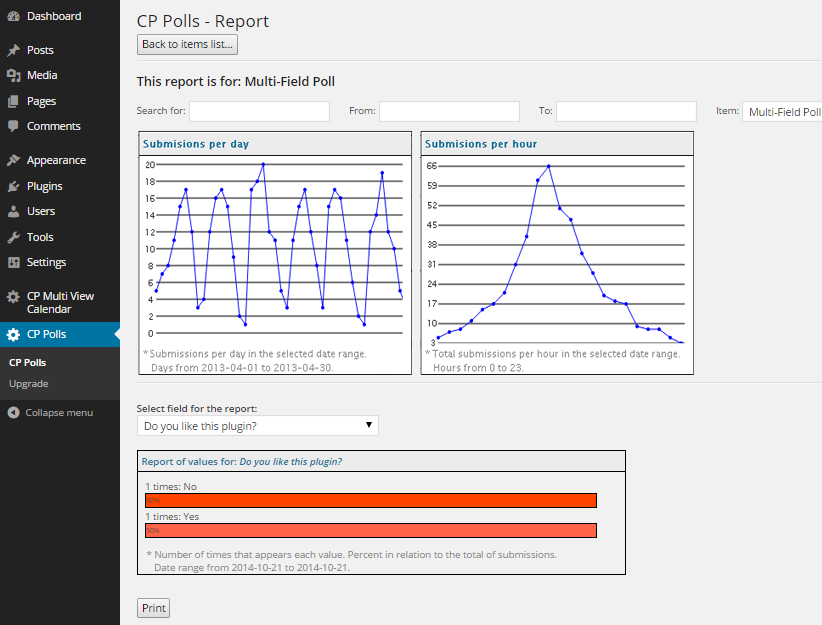Click the Yes results 50% bar
Screen dimensions: 822x625
[371, 531]
